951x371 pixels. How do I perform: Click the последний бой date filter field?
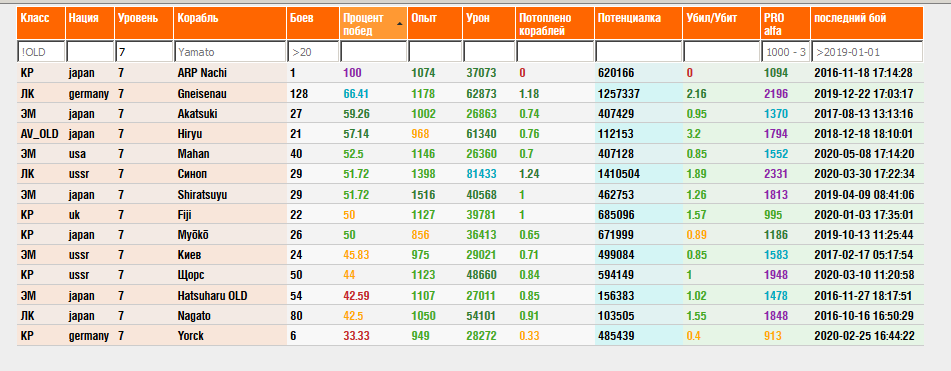pos(867,52)
